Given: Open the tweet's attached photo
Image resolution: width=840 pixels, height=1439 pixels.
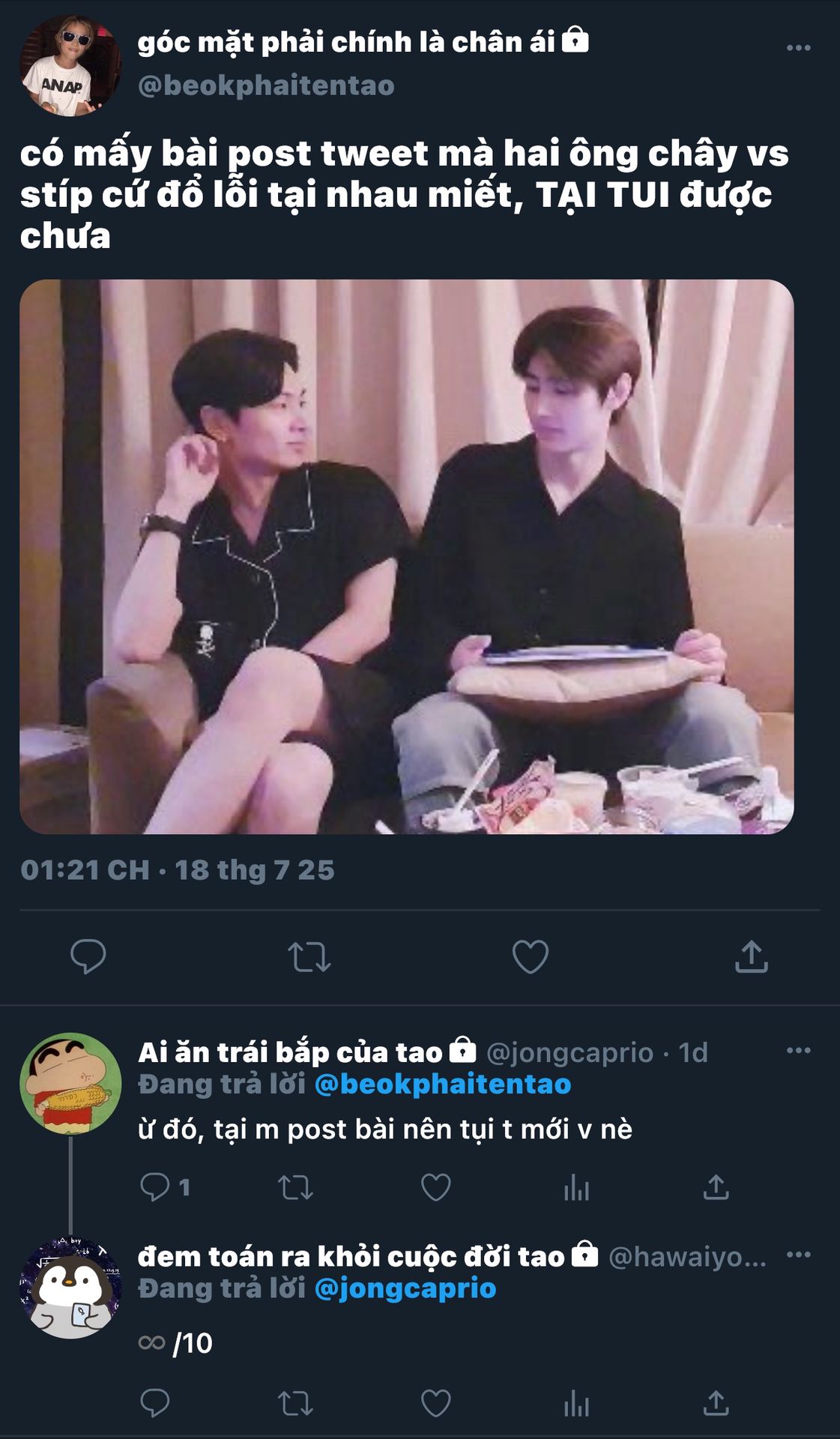Looking at the screenshot, I should (x=406, y=556).
